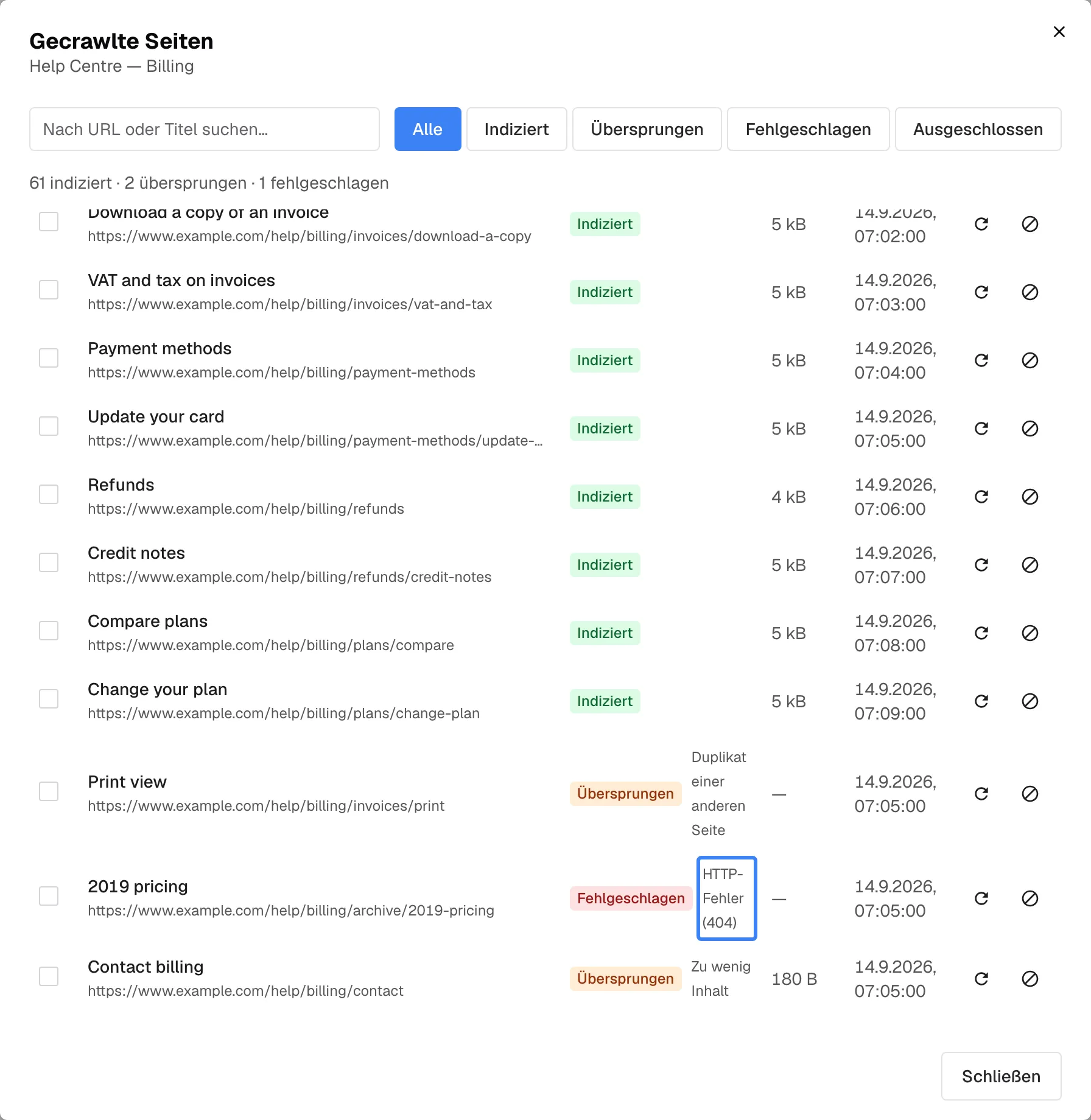
Task: Exclude the Print view page
Action: 1030,794
